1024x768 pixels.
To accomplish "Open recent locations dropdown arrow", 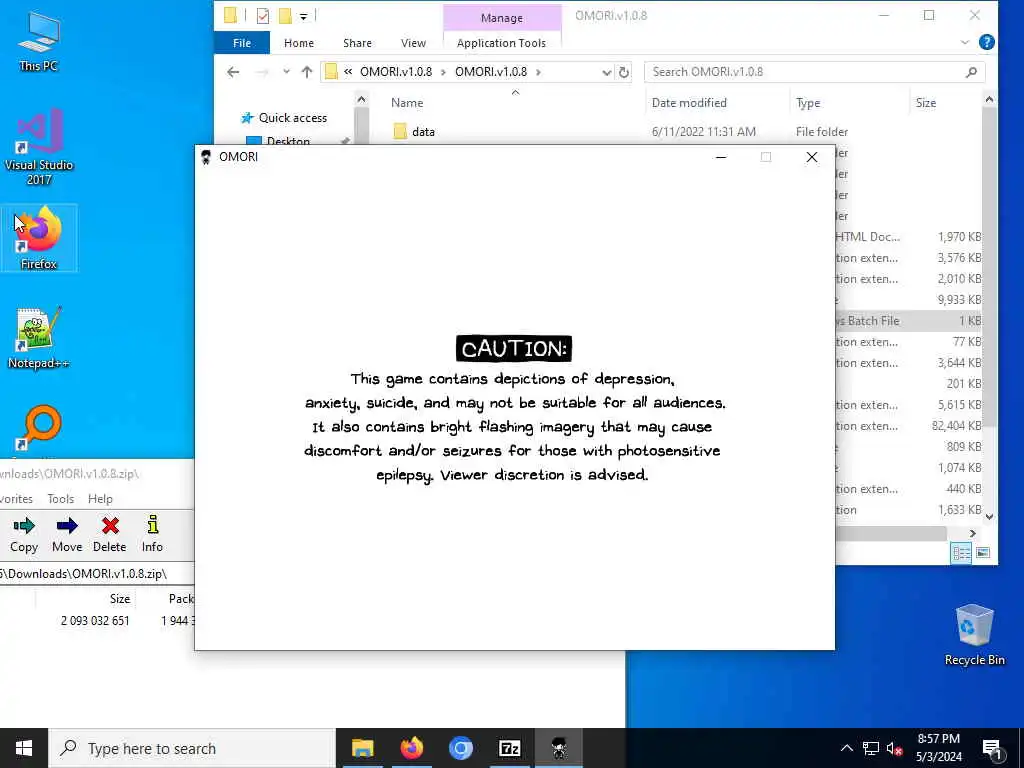I will click(286, 72).
